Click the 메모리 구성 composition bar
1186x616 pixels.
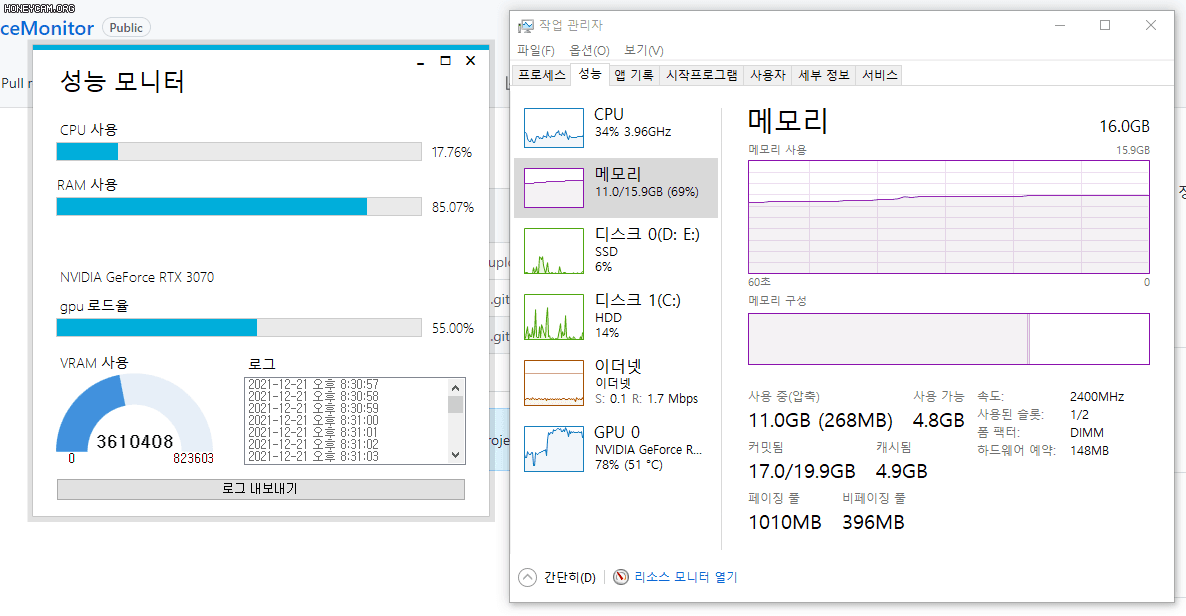click(948, 339)
